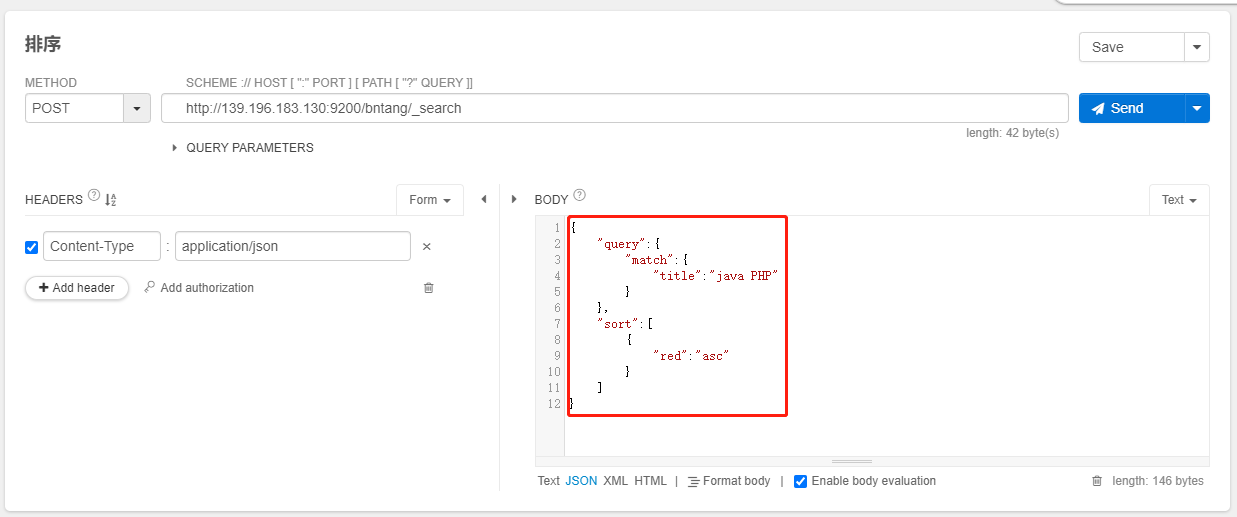Expand the QUERY PARAMETERS section
The image size is (1237, 517).
[x=243, y=148]
